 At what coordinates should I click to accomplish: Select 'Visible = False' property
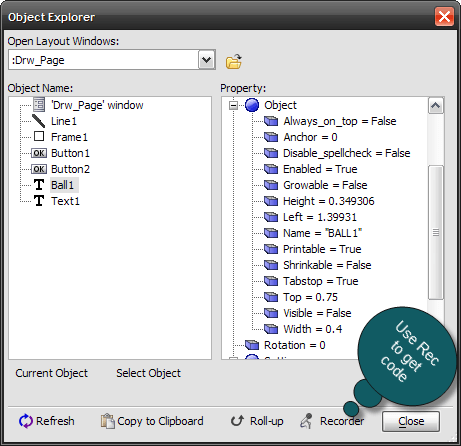tap(317, 313)
